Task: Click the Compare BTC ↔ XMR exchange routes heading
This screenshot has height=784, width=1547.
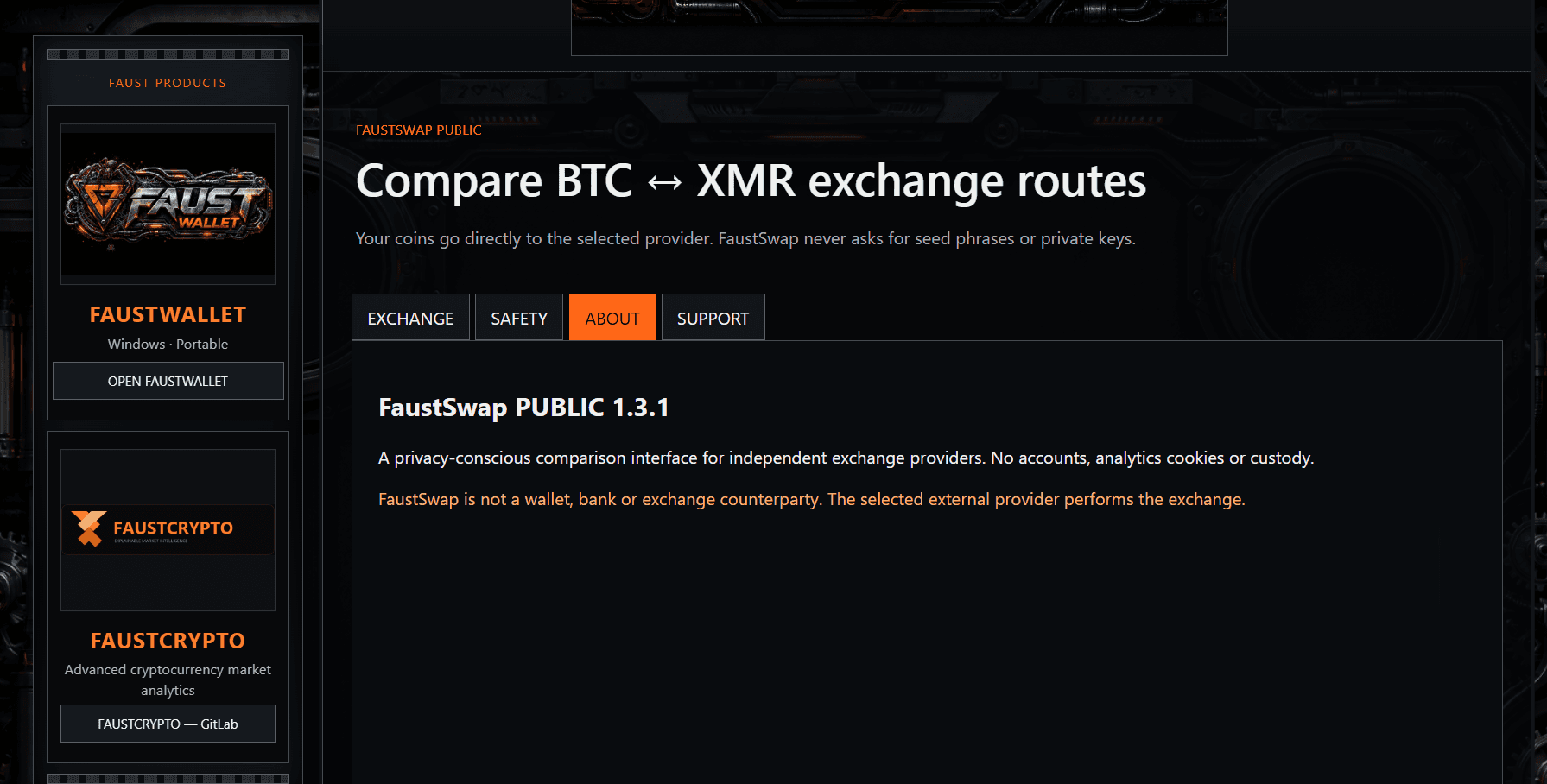Action: (x=751, y=181)
